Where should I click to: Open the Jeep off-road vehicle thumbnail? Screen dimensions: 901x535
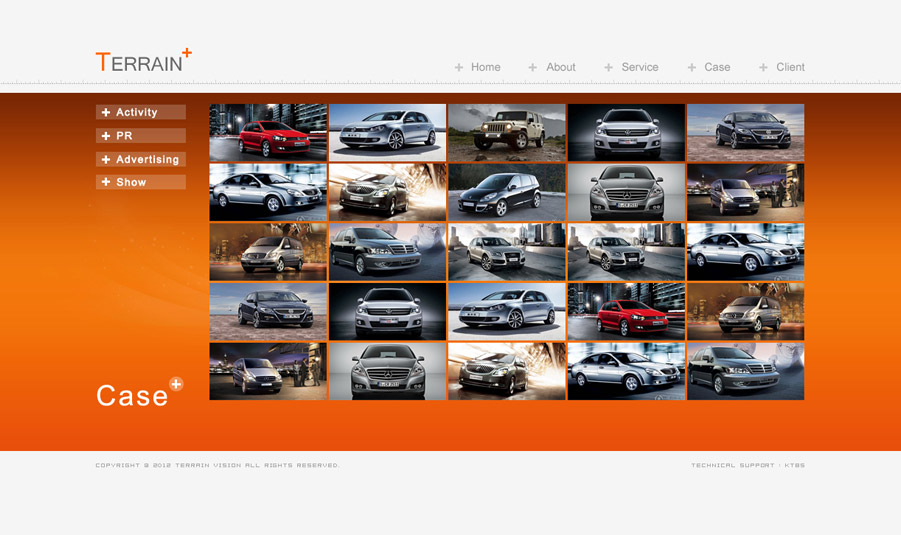(506, 132)
